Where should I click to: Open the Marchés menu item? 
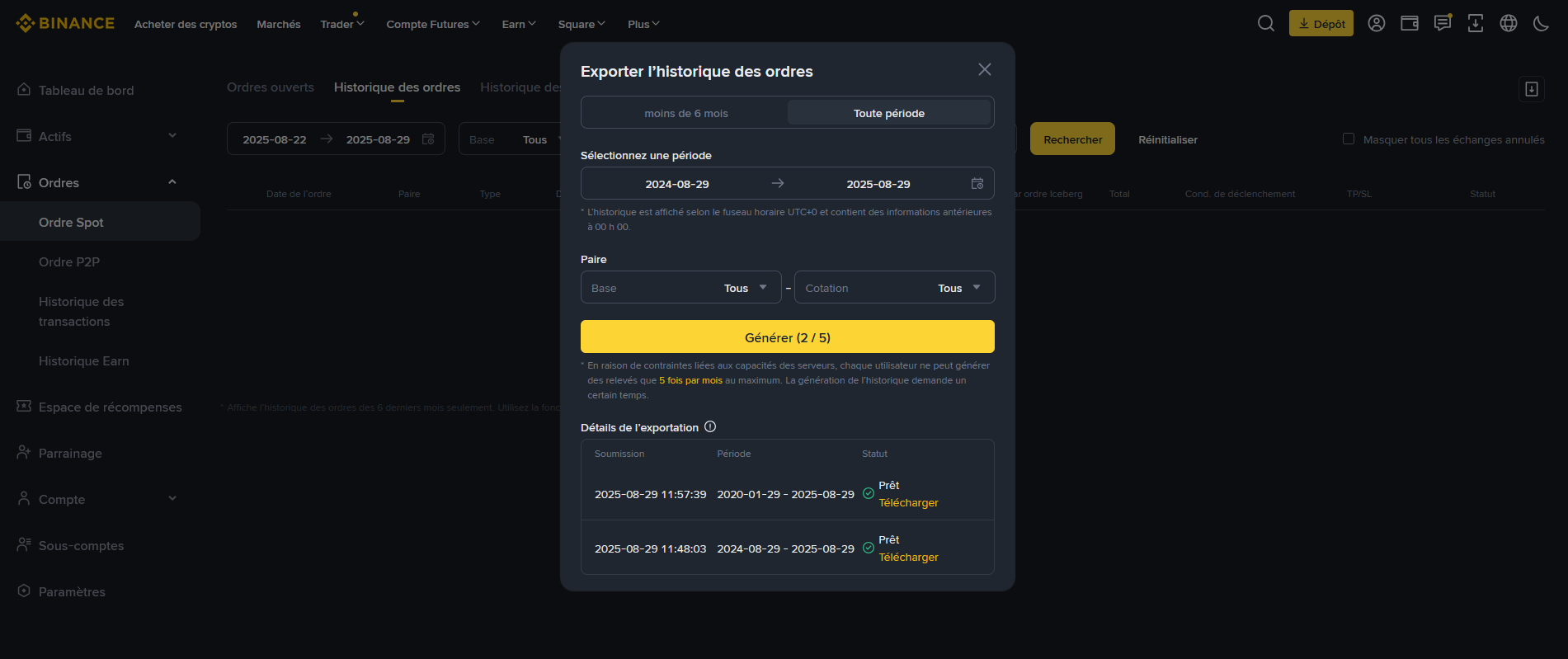[x=278, y=25]
